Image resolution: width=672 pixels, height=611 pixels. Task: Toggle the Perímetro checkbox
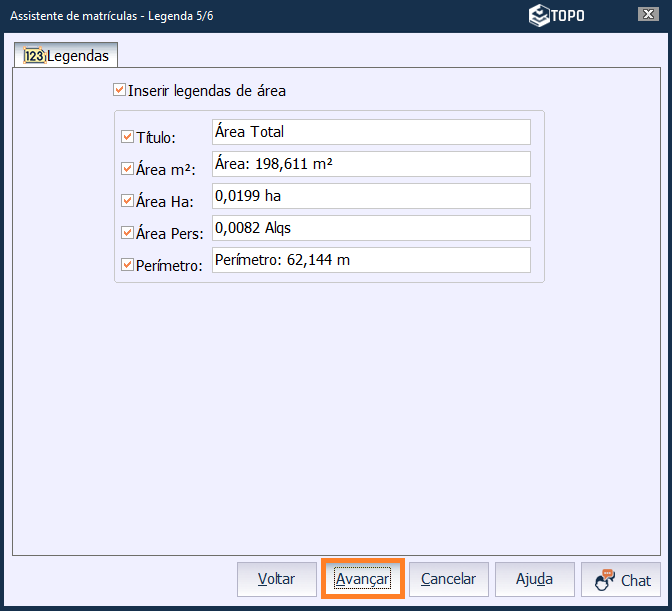point(127,265)
